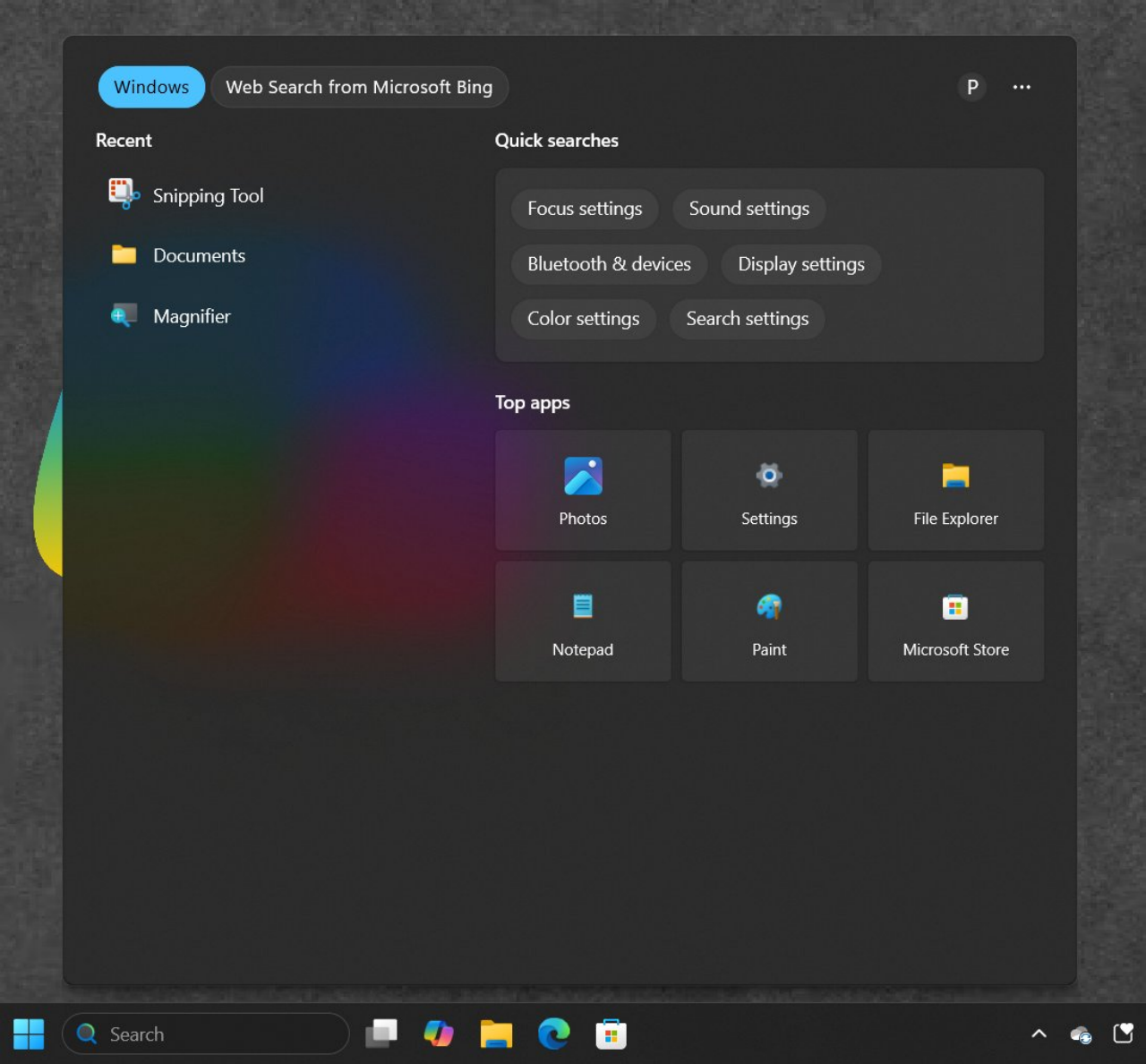1146x1064 pixels.
Task: Open File Explorer from Top apps
Action: pos(955,490)
